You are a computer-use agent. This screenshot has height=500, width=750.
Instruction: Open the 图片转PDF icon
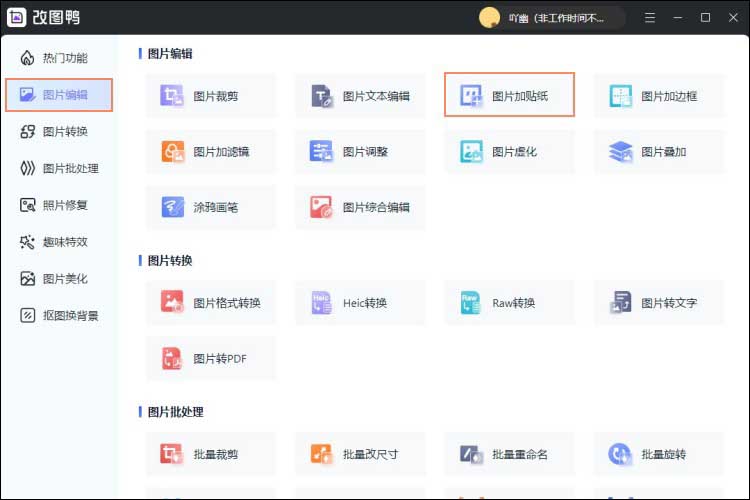coord(172,358)
